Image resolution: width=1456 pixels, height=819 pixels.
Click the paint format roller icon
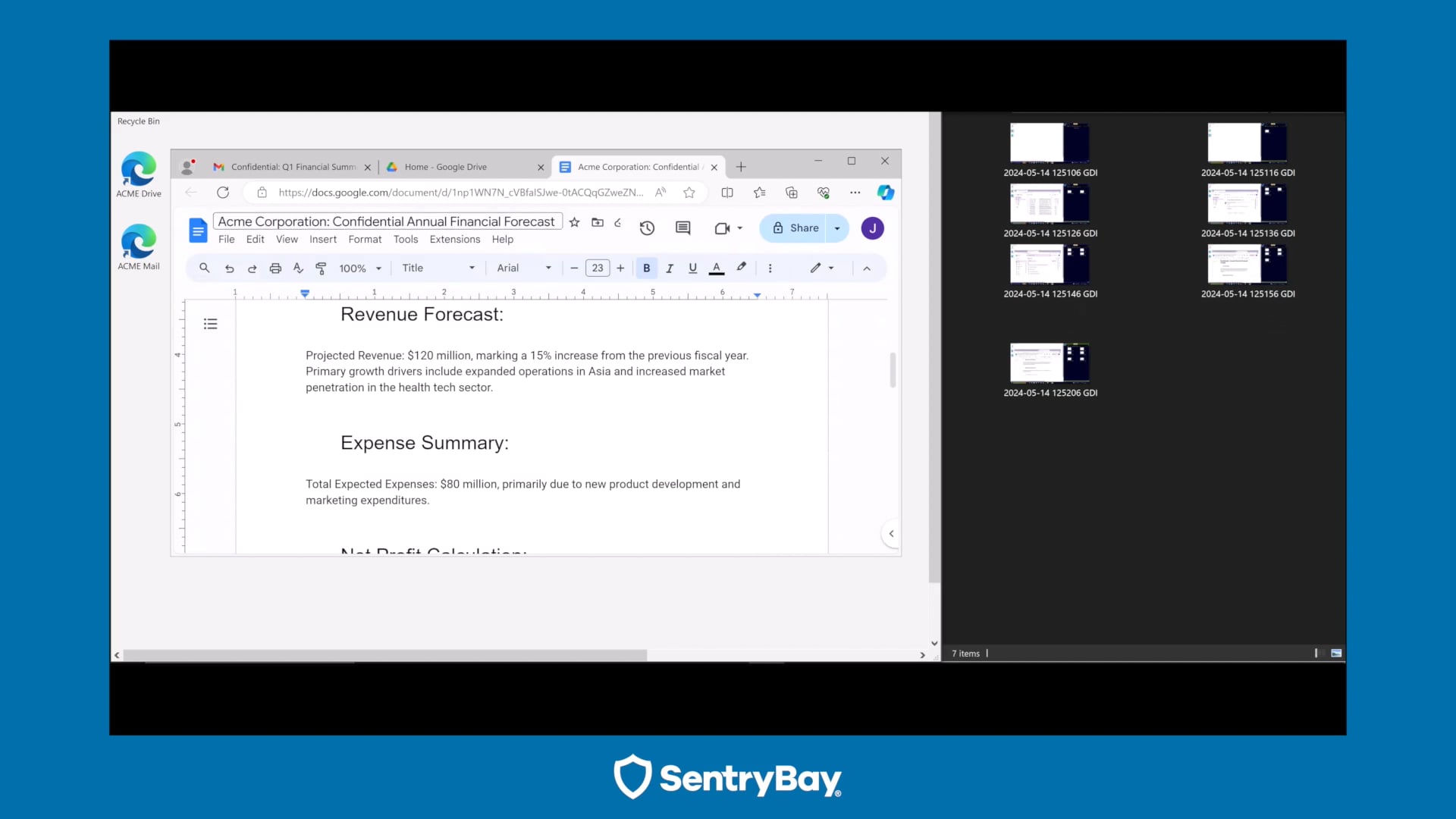pos(321,268)
